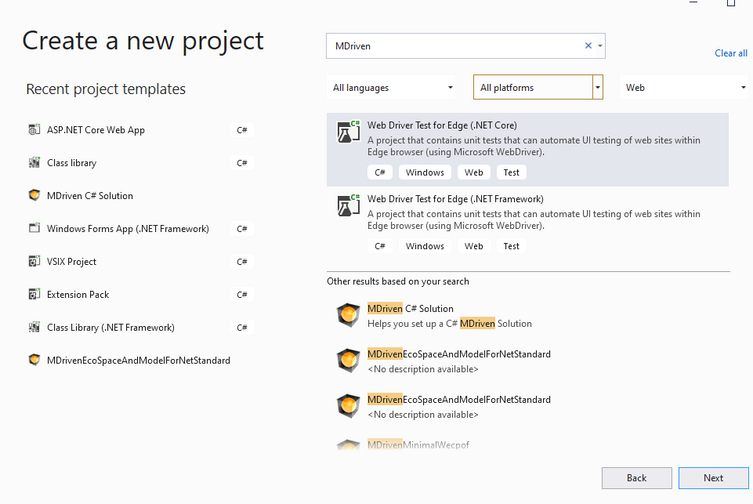753x504 pixels.
Task: Open the Web project type dropdown
Action: 685,88
